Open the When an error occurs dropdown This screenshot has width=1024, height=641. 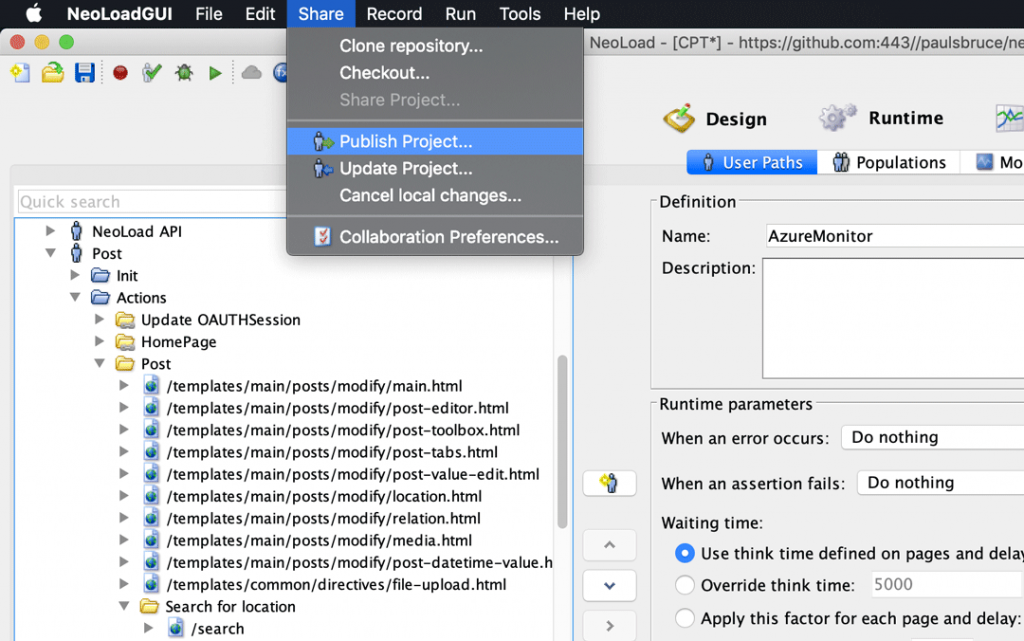click(933, 437)
